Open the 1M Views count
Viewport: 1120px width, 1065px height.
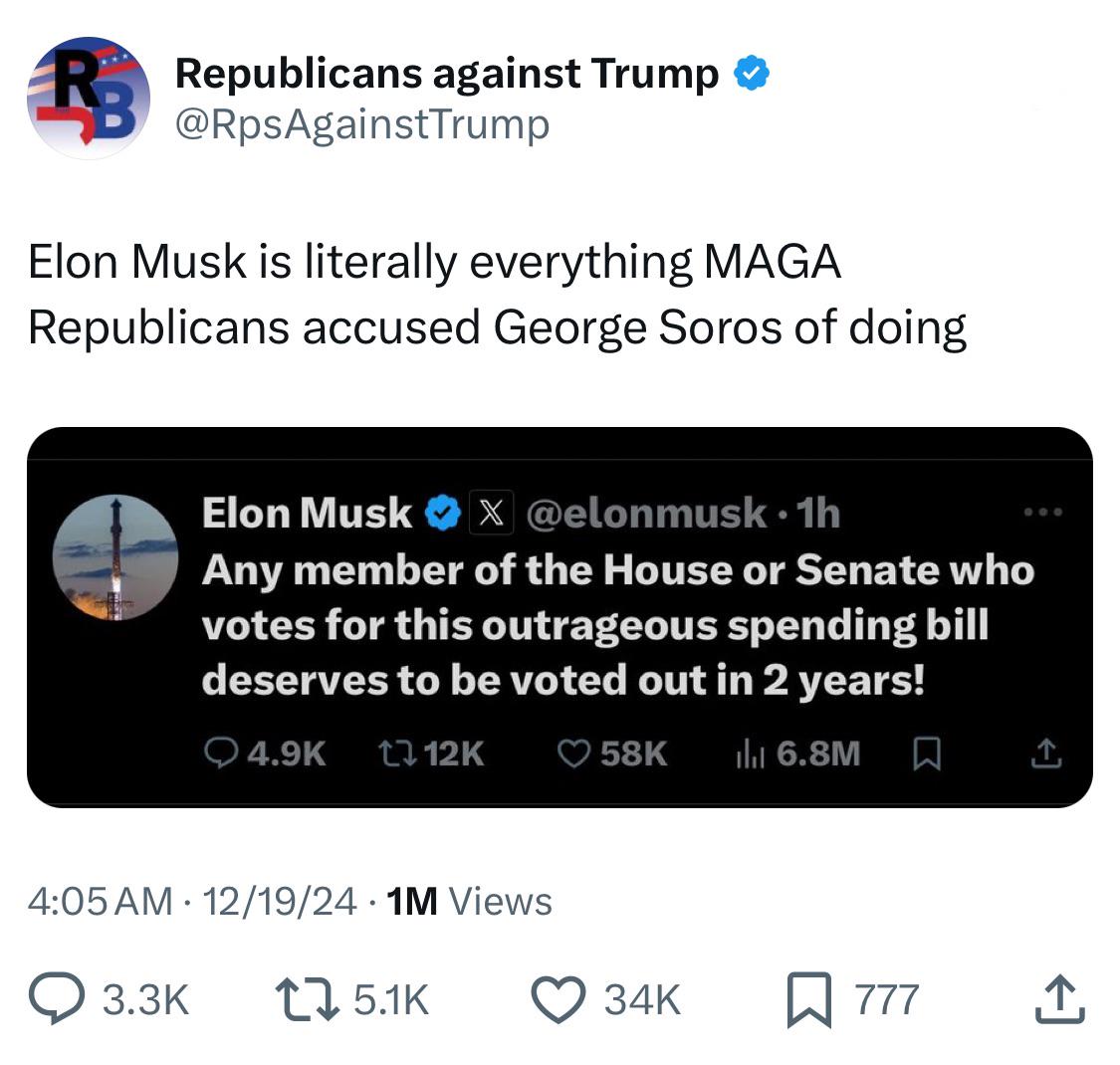coord(467,902)
